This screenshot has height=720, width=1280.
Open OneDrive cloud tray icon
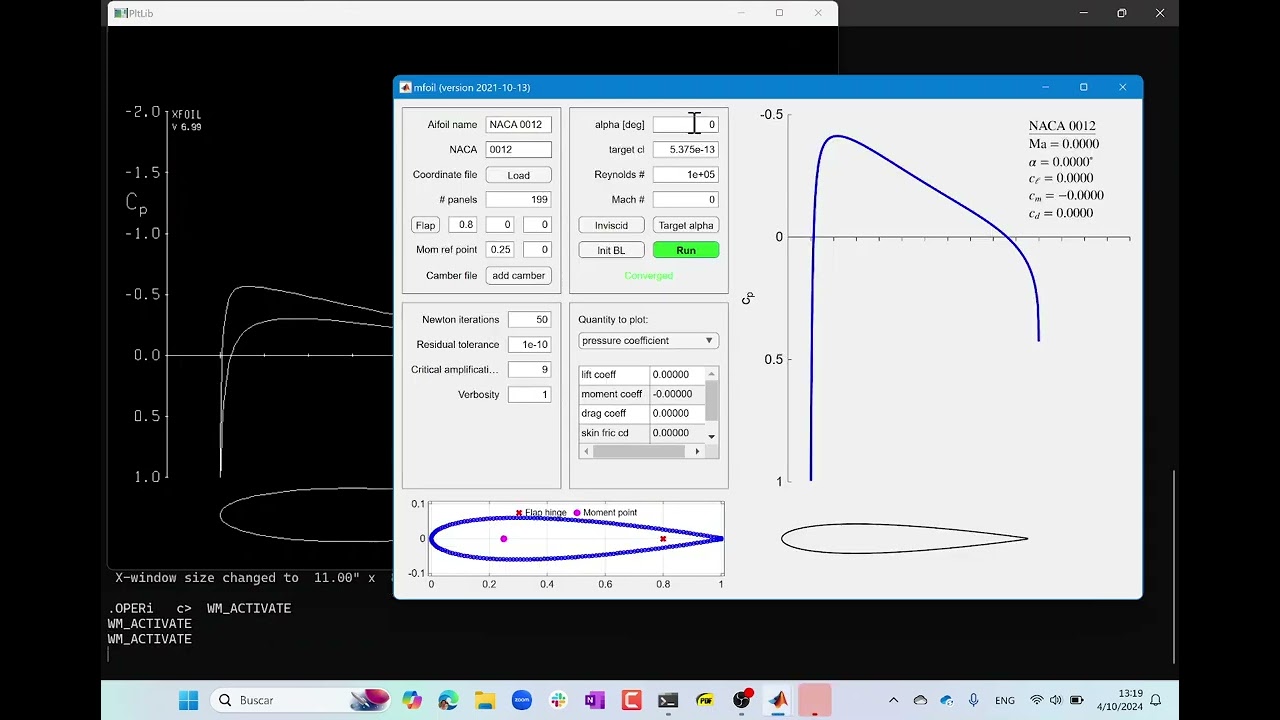click(920, 700)
